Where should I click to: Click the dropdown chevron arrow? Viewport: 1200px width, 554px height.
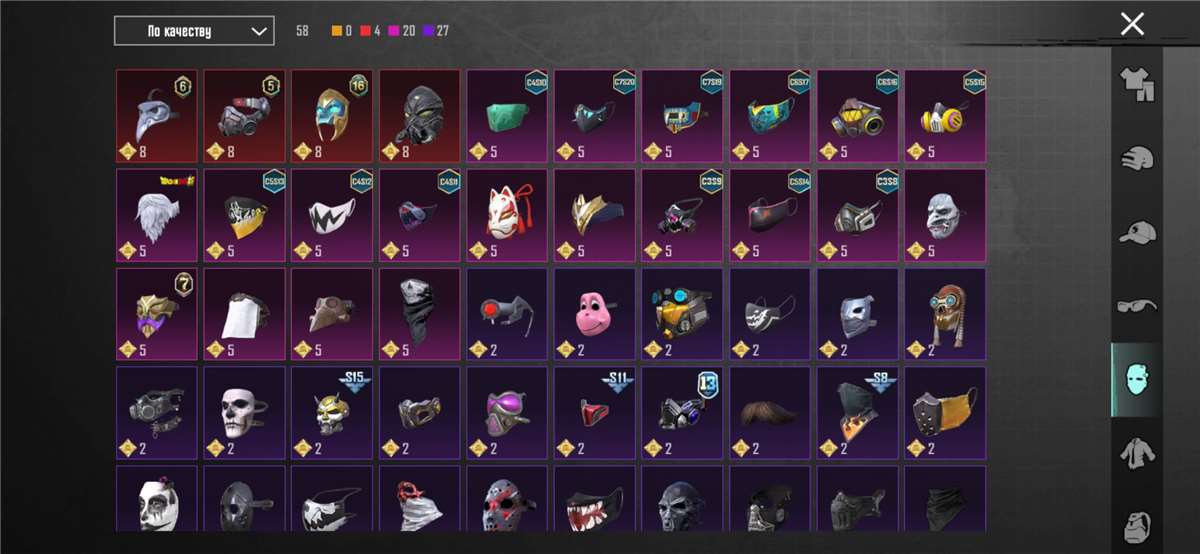(259, 32)
